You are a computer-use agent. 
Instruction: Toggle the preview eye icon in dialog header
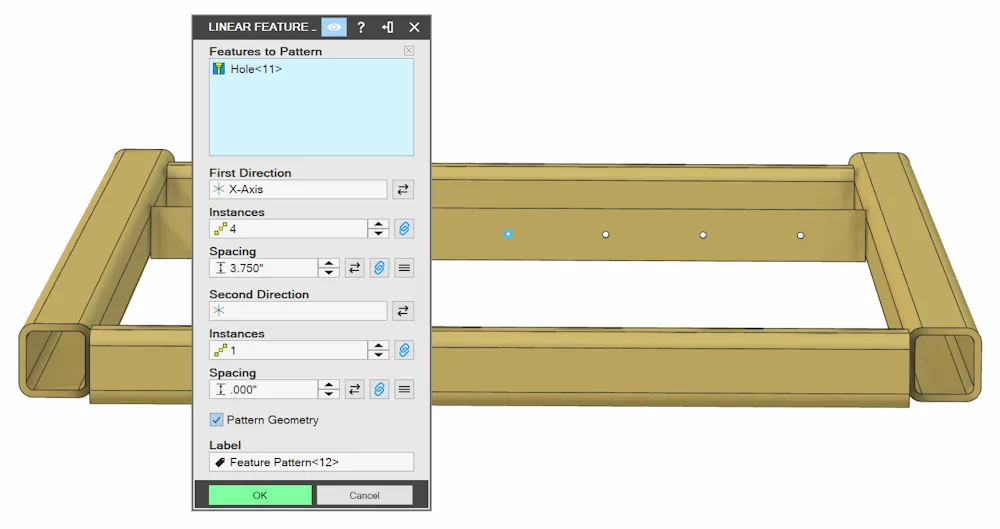tap(334, 27)
